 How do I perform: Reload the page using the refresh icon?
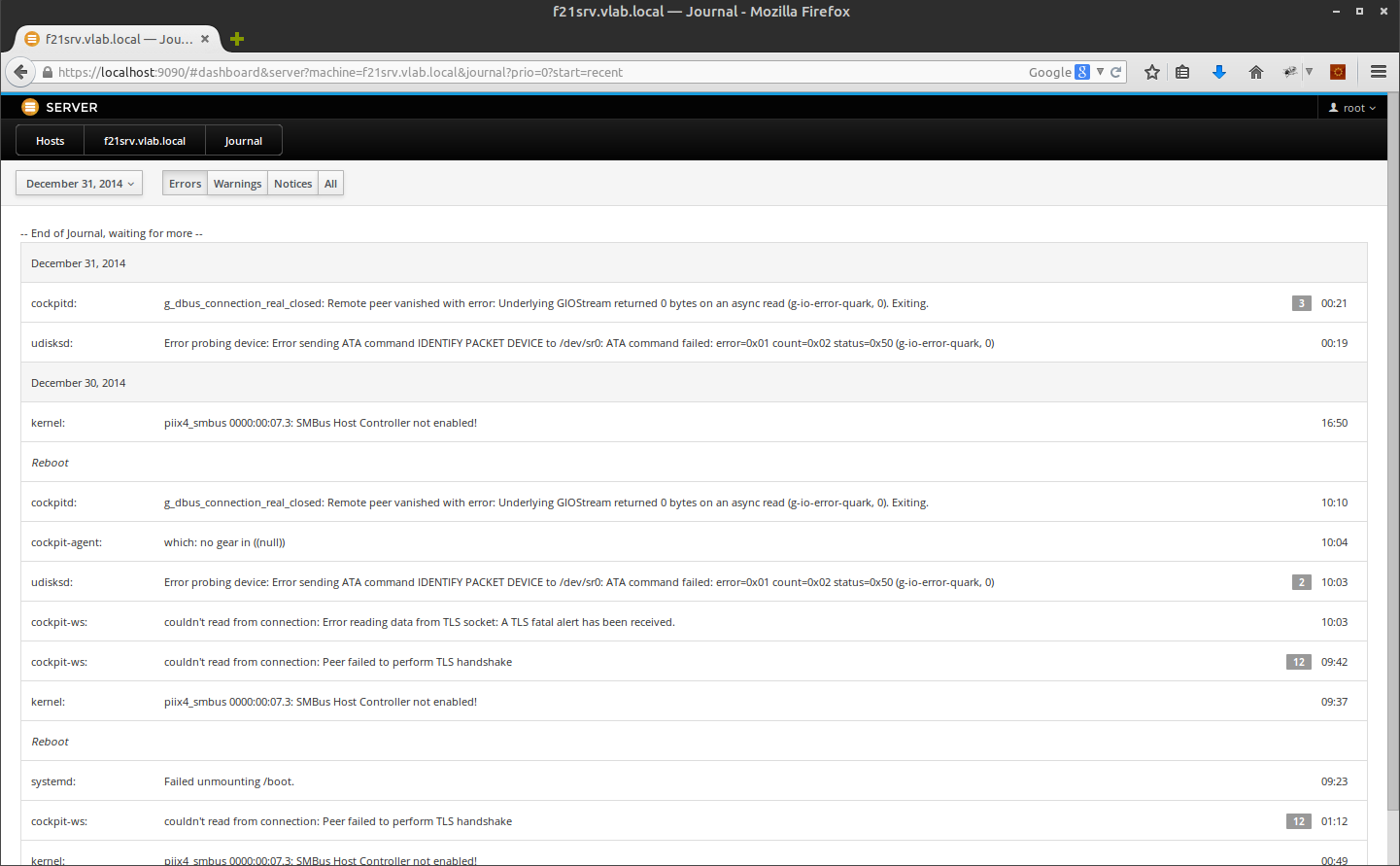click(x=1116, y=72)
